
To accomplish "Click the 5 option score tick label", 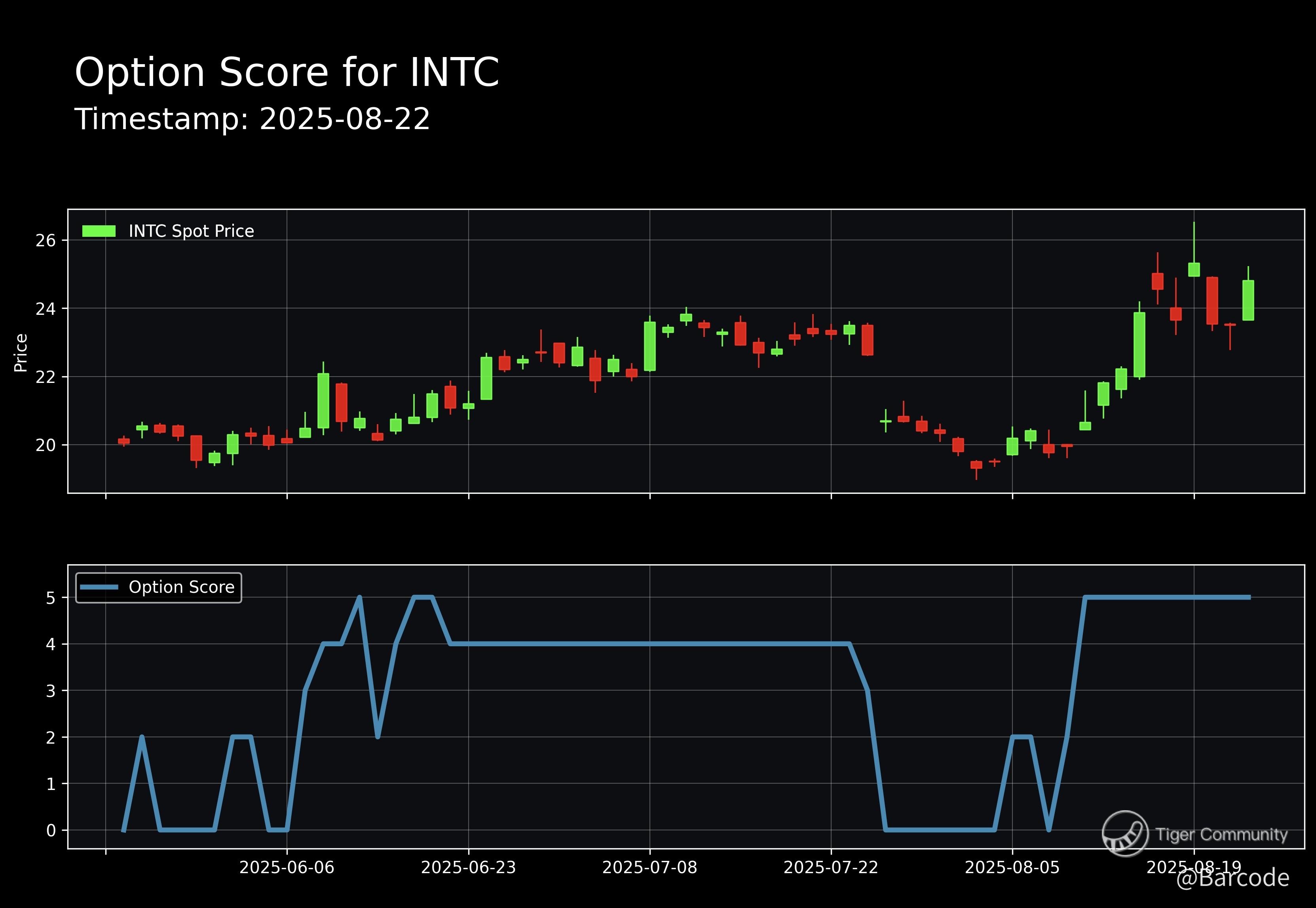I will tap(51, 598).
